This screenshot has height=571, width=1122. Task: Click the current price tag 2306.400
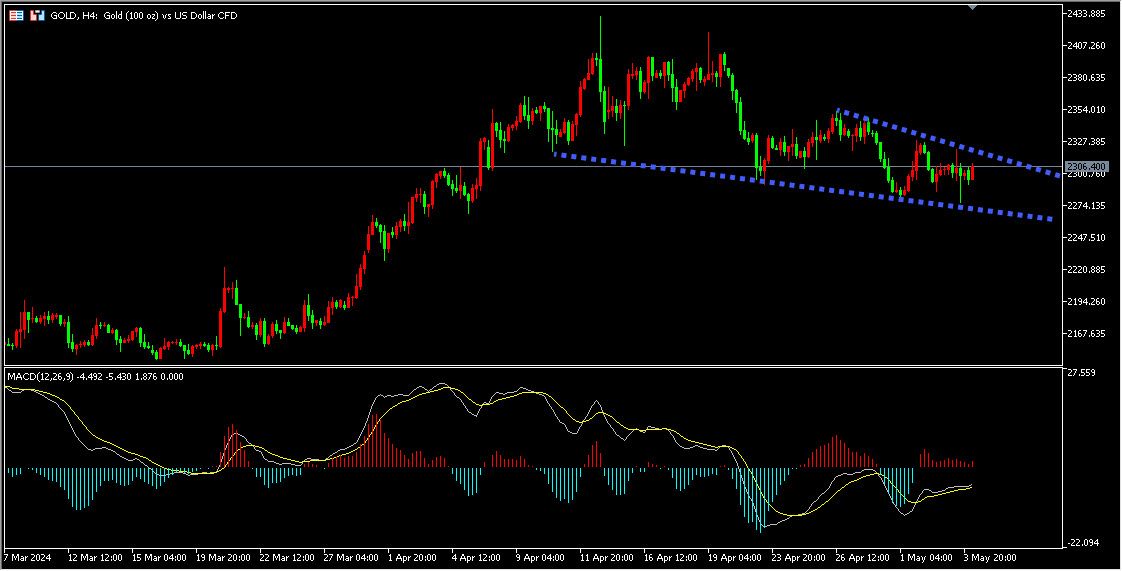[x=1086, y=166]
